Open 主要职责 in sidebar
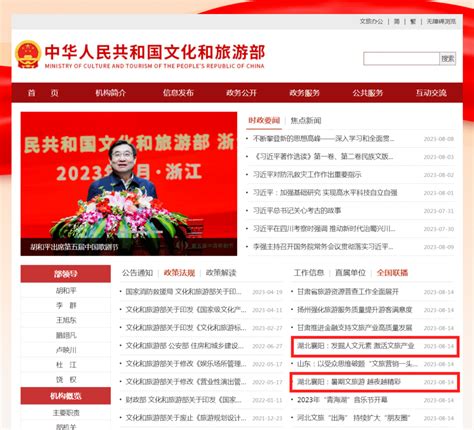The height and width of the screenshot is (430, 474). pyautogui.click(x=66, y=413)
